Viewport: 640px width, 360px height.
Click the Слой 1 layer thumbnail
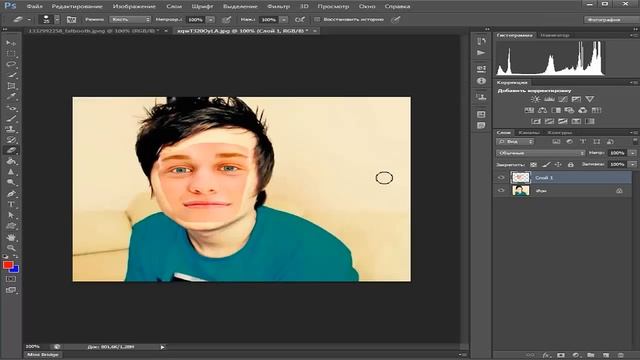520,178
